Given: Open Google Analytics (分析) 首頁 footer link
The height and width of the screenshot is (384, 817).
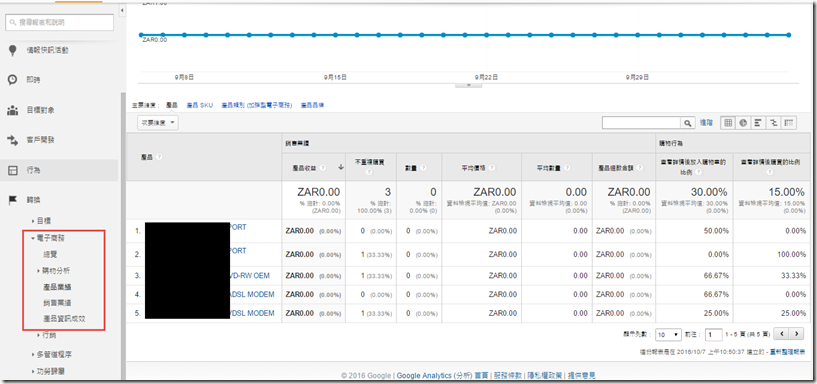Looking at the screenshot, I should 443,375.
